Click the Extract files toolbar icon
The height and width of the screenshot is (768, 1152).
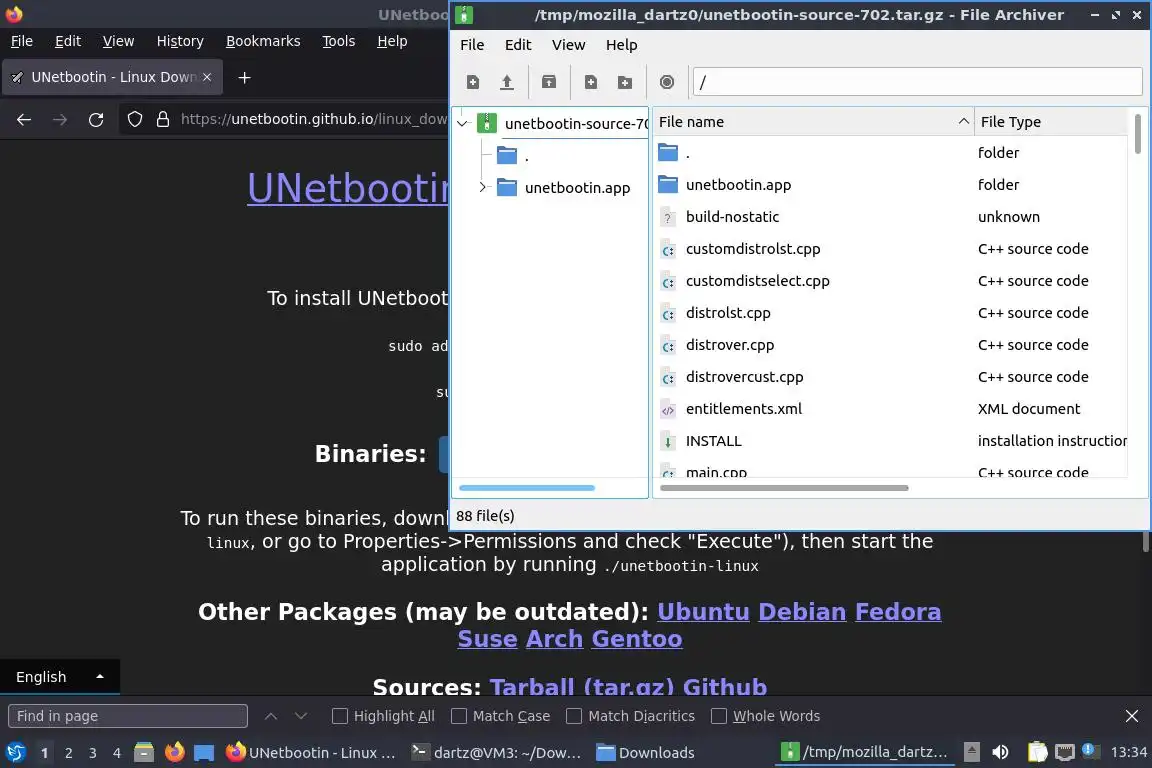pos(549,82)
